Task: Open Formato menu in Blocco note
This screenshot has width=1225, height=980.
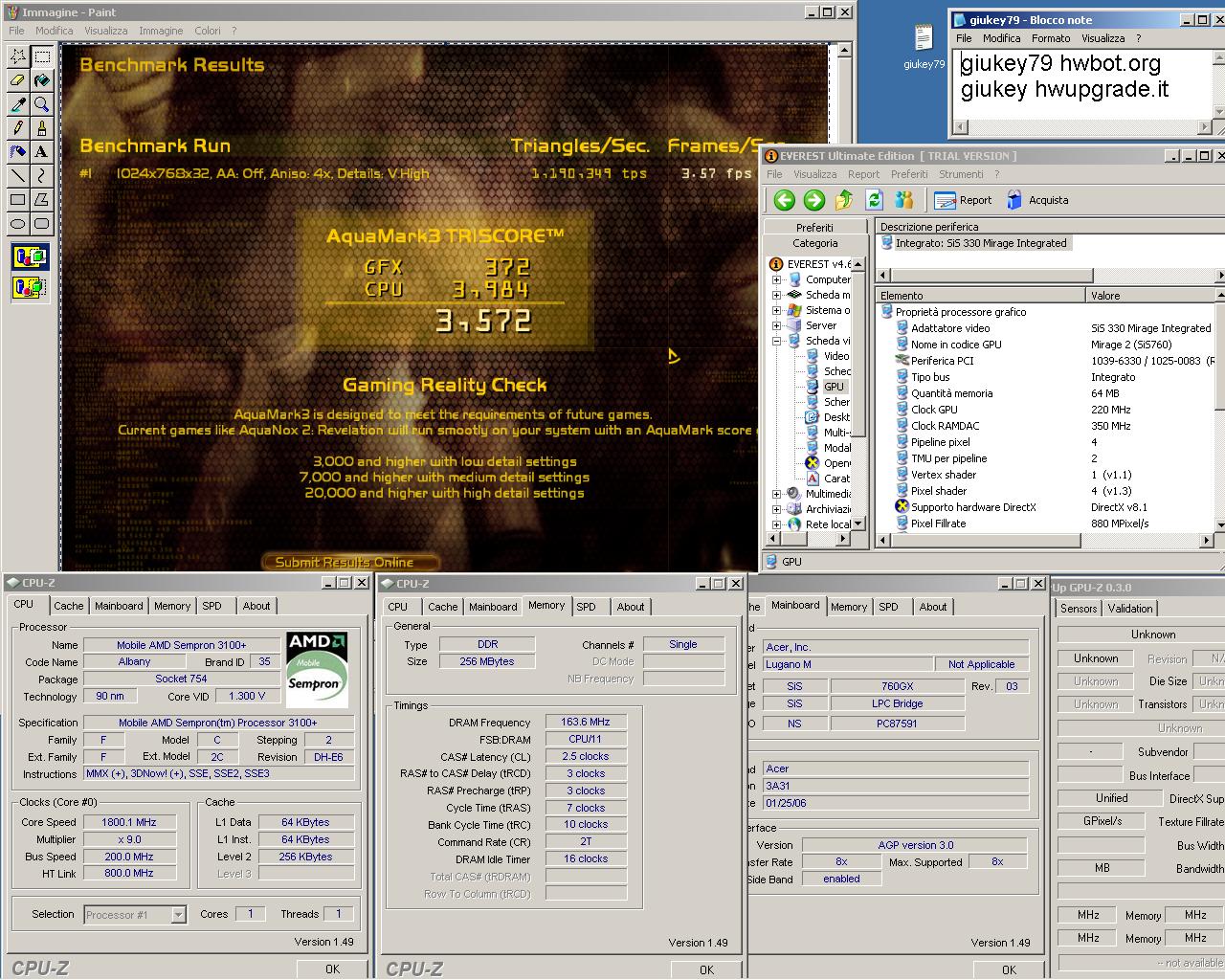Action: click(x=1051, y=38)
